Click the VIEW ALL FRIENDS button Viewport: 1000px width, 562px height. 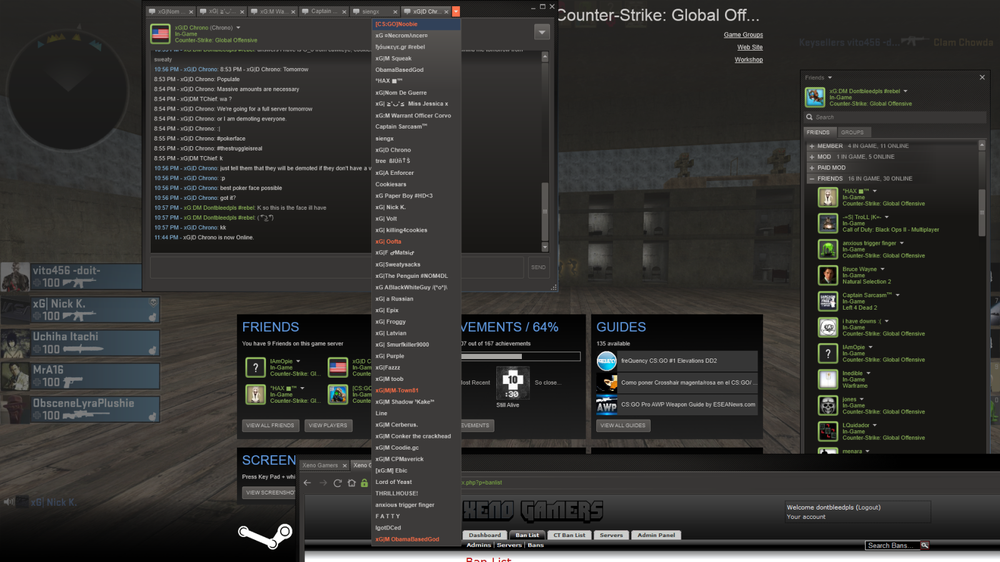[270, 425]
